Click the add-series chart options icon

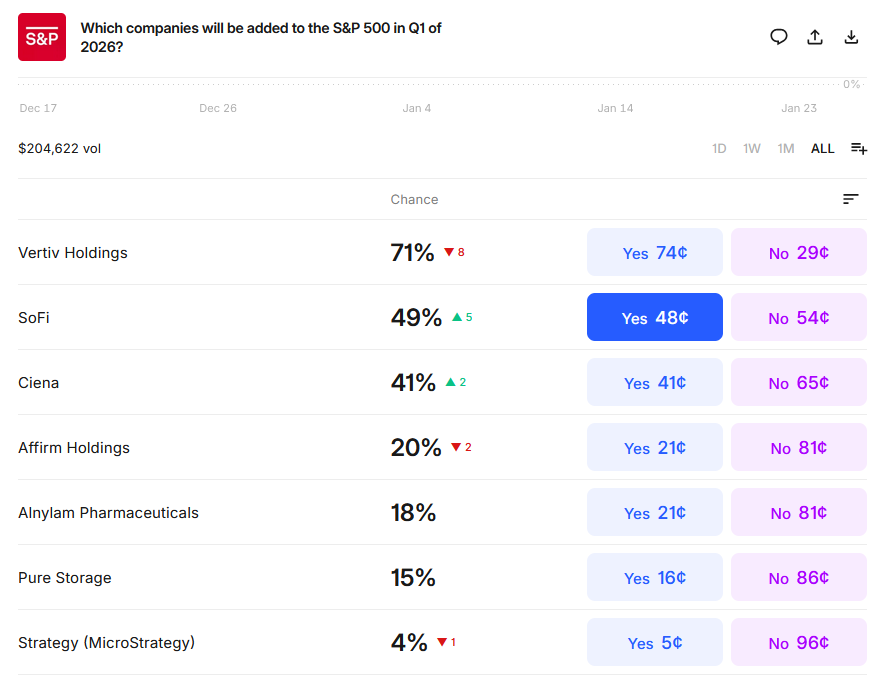pyautogui.click(x=858, y=149)
